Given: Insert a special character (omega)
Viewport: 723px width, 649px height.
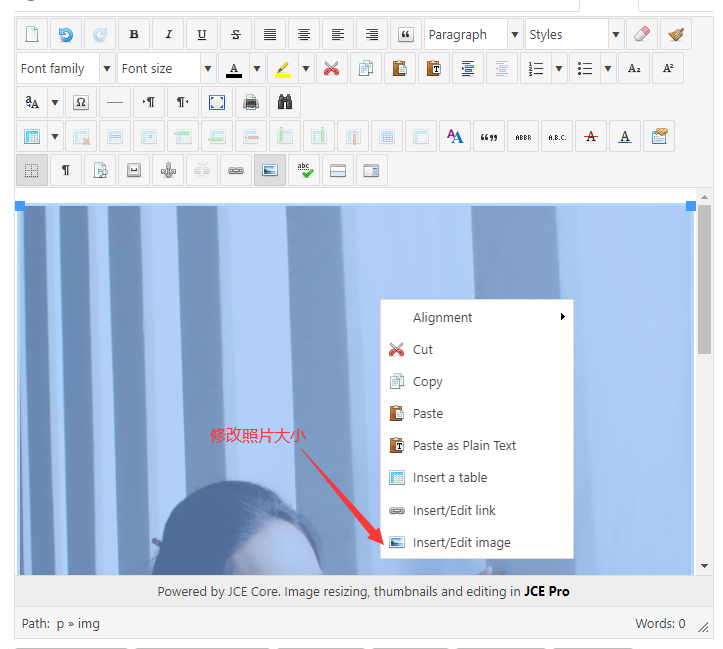Looking at the screenshot, I should coord(81,103).
